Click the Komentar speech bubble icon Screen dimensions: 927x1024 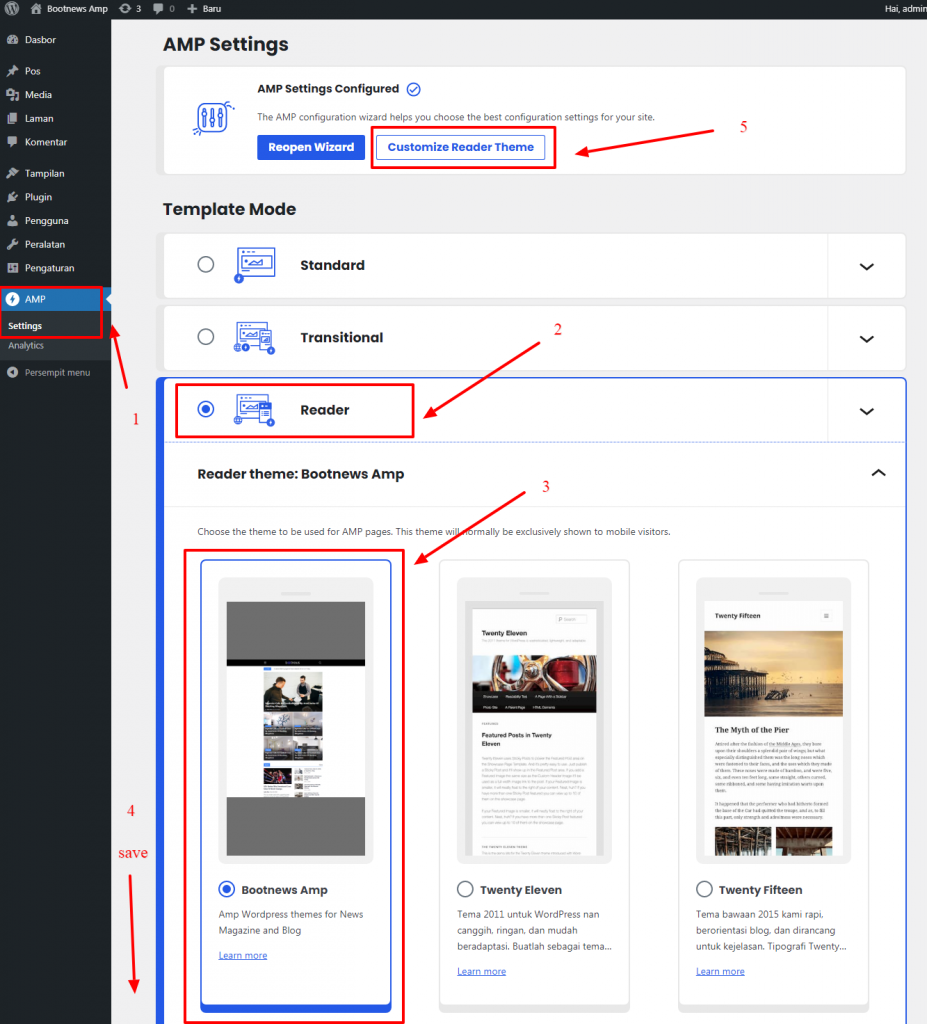[x=12, y=142]
